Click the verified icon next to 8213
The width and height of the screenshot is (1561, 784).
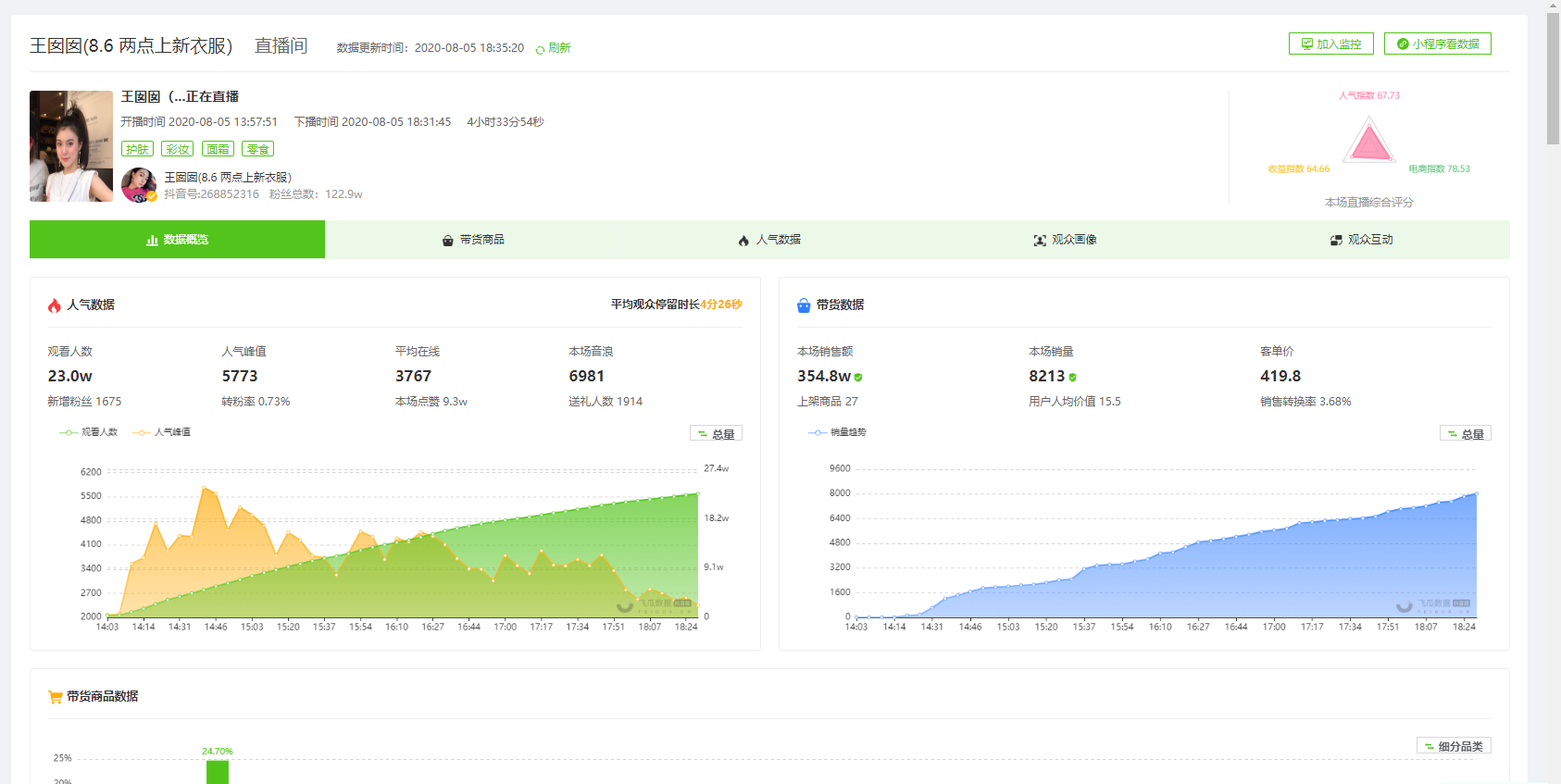[1072, 377]
